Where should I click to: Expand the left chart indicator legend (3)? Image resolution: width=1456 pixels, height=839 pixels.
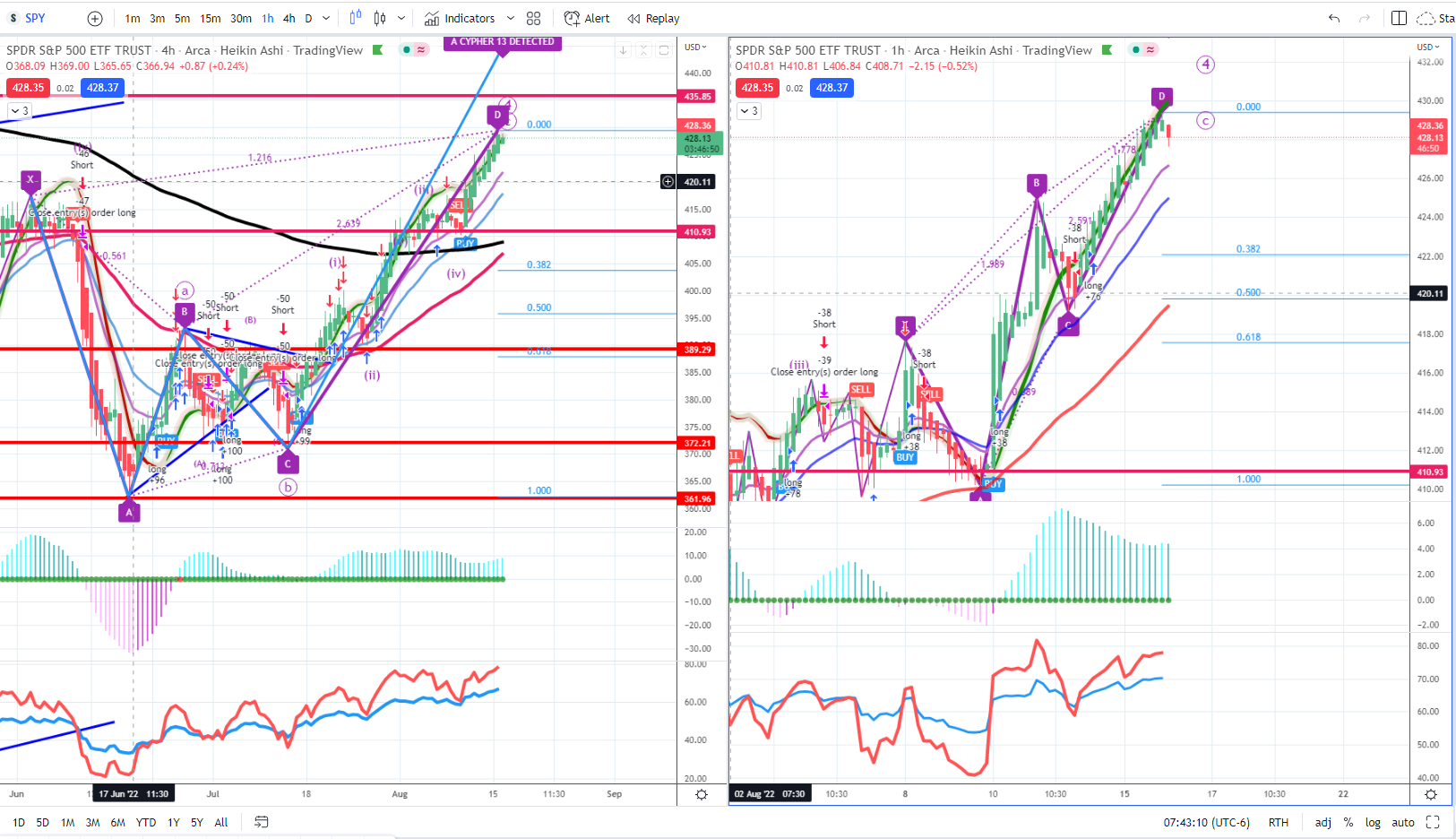pos(20,110)
